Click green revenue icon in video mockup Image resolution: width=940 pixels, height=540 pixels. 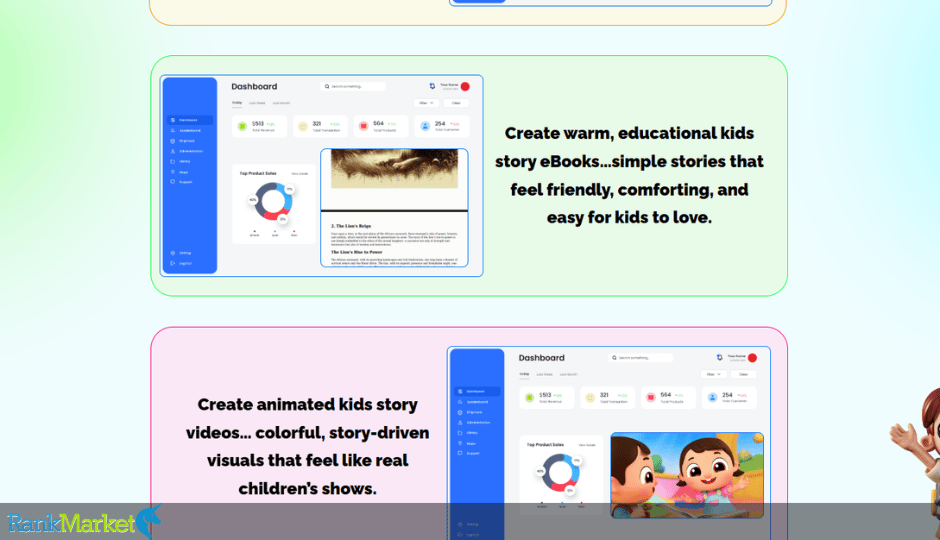pyautogui.click(x=529, y=397)
